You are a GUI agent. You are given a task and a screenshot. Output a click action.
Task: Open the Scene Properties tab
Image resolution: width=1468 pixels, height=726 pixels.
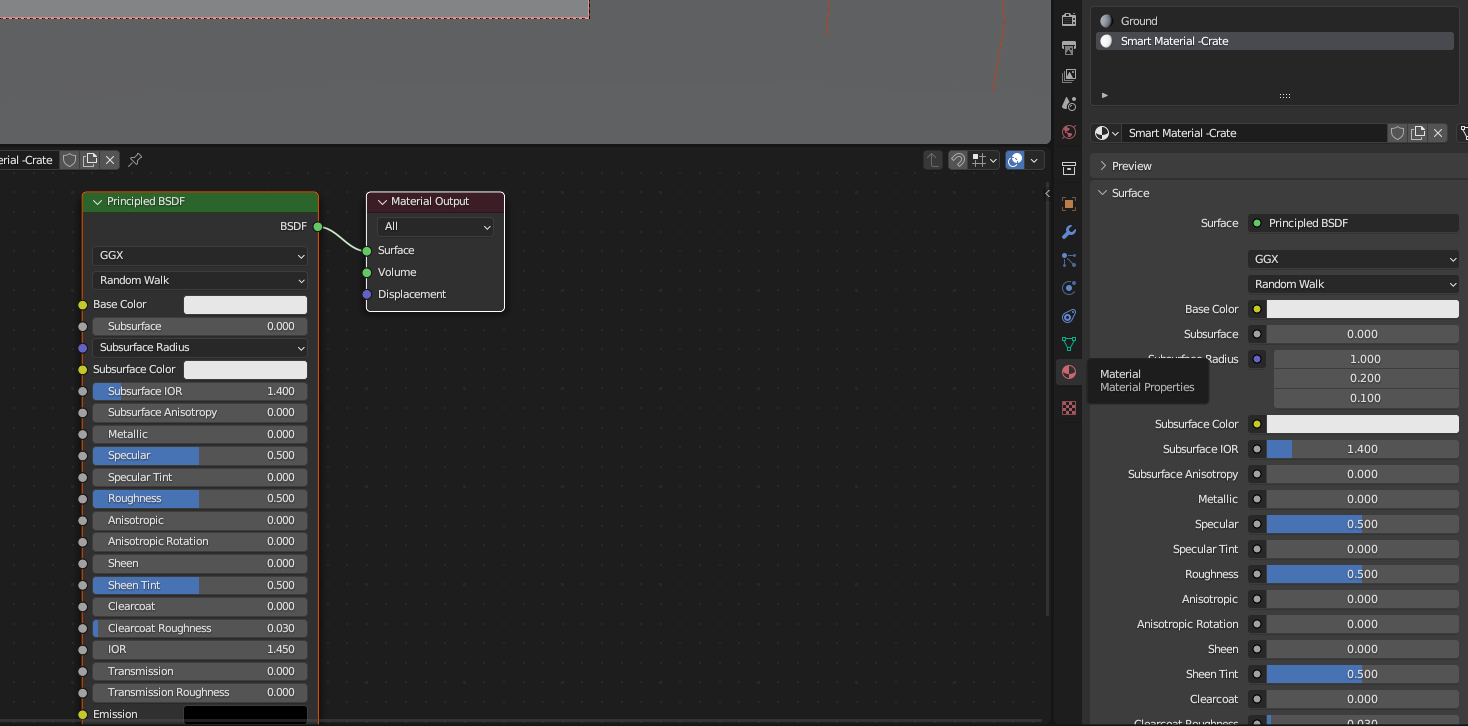point(1069,103)
